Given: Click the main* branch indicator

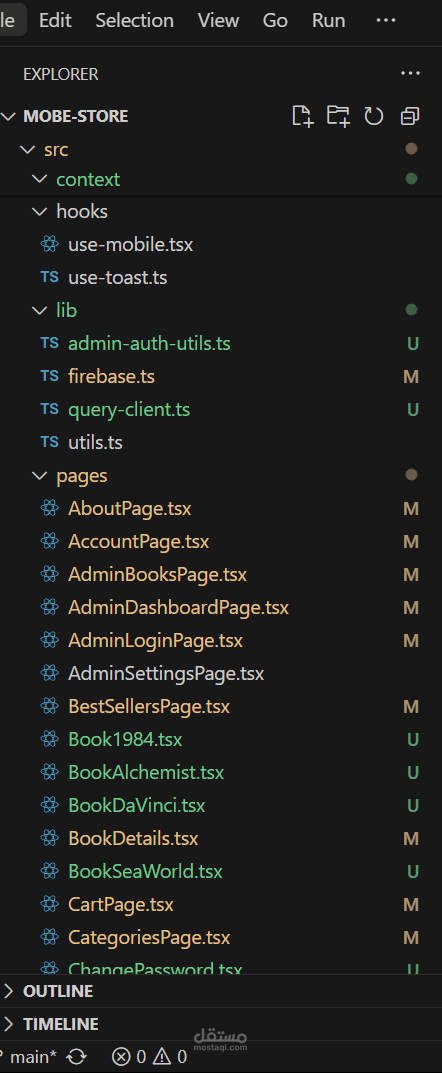Looking at the screenshot, I should (x=31, y=1057).
